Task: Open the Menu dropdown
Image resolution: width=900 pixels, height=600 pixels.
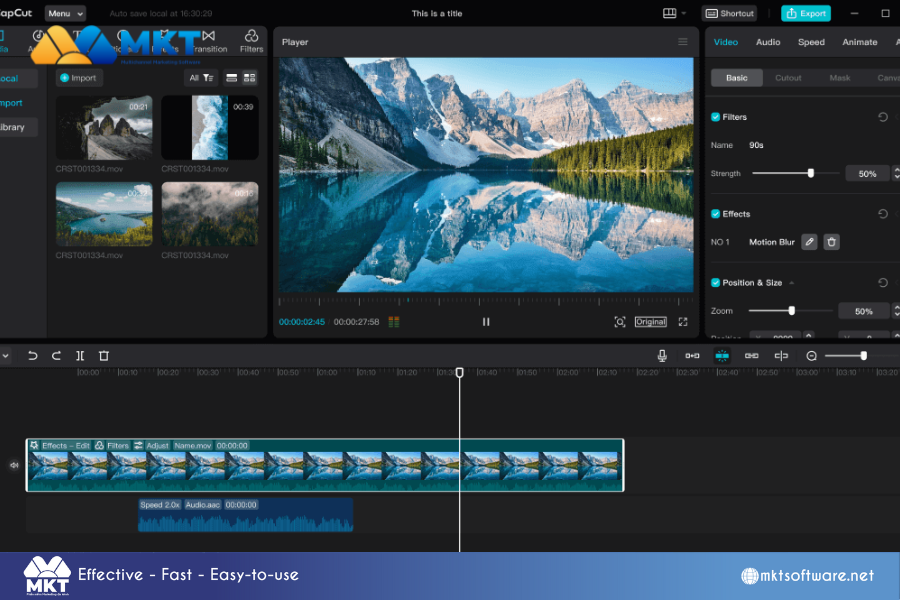Action: (65, 13)
